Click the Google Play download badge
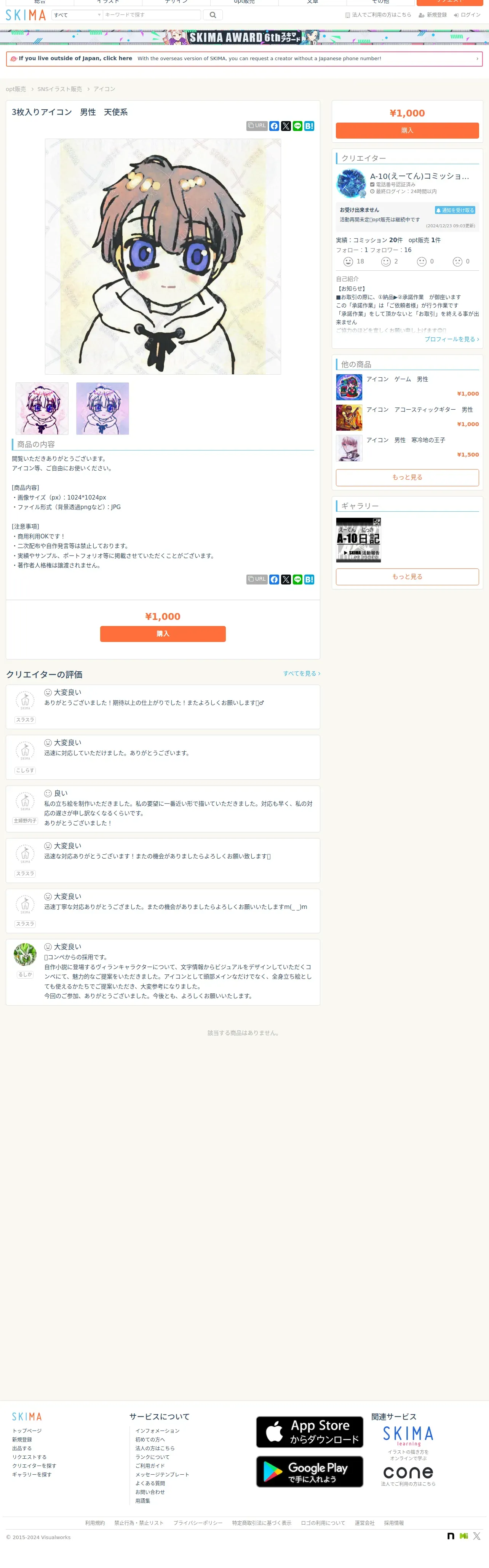The height and width of the screenshot is (1568, 489). 309,1471
